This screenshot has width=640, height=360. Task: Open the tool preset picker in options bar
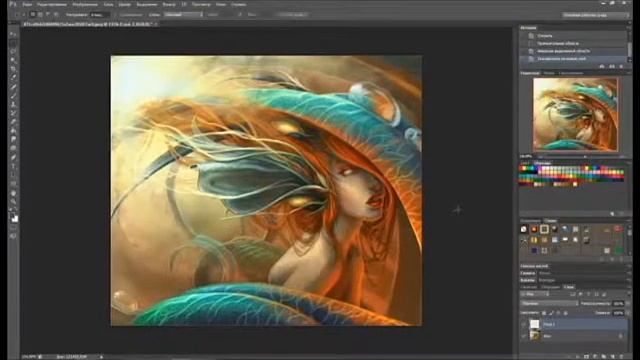[19, 14]
